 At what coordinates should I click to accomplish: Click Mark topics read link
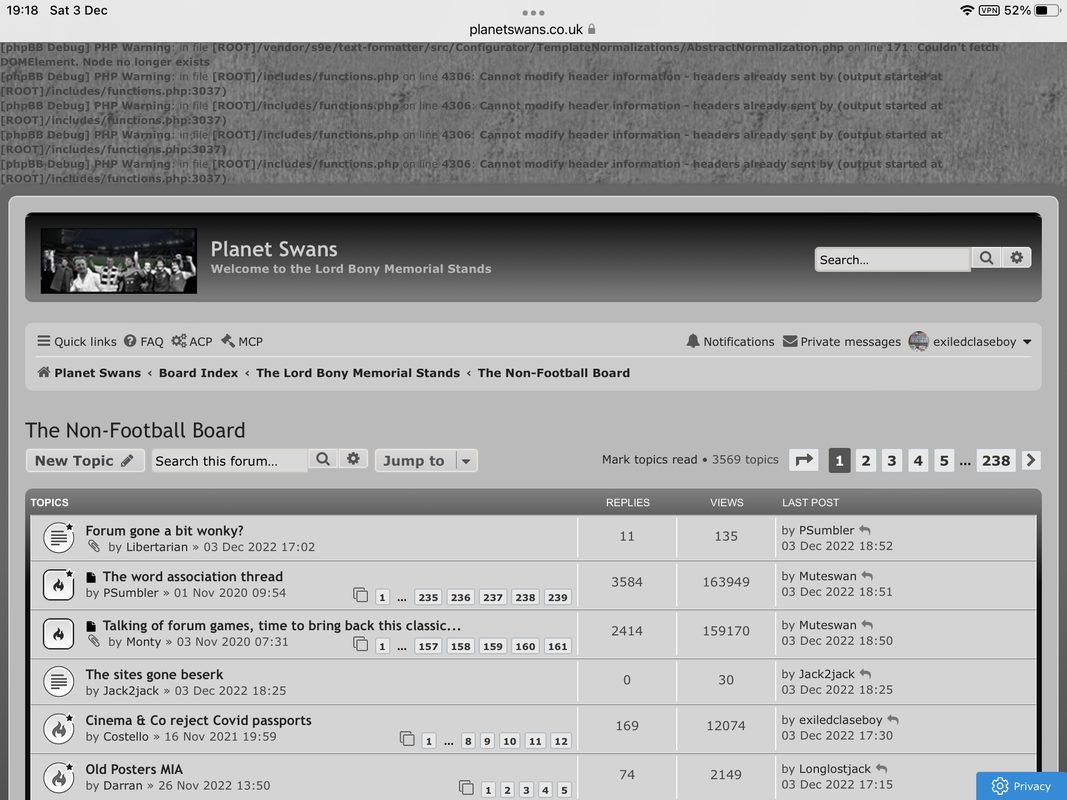pyautogui.click(x=649, y=460)
